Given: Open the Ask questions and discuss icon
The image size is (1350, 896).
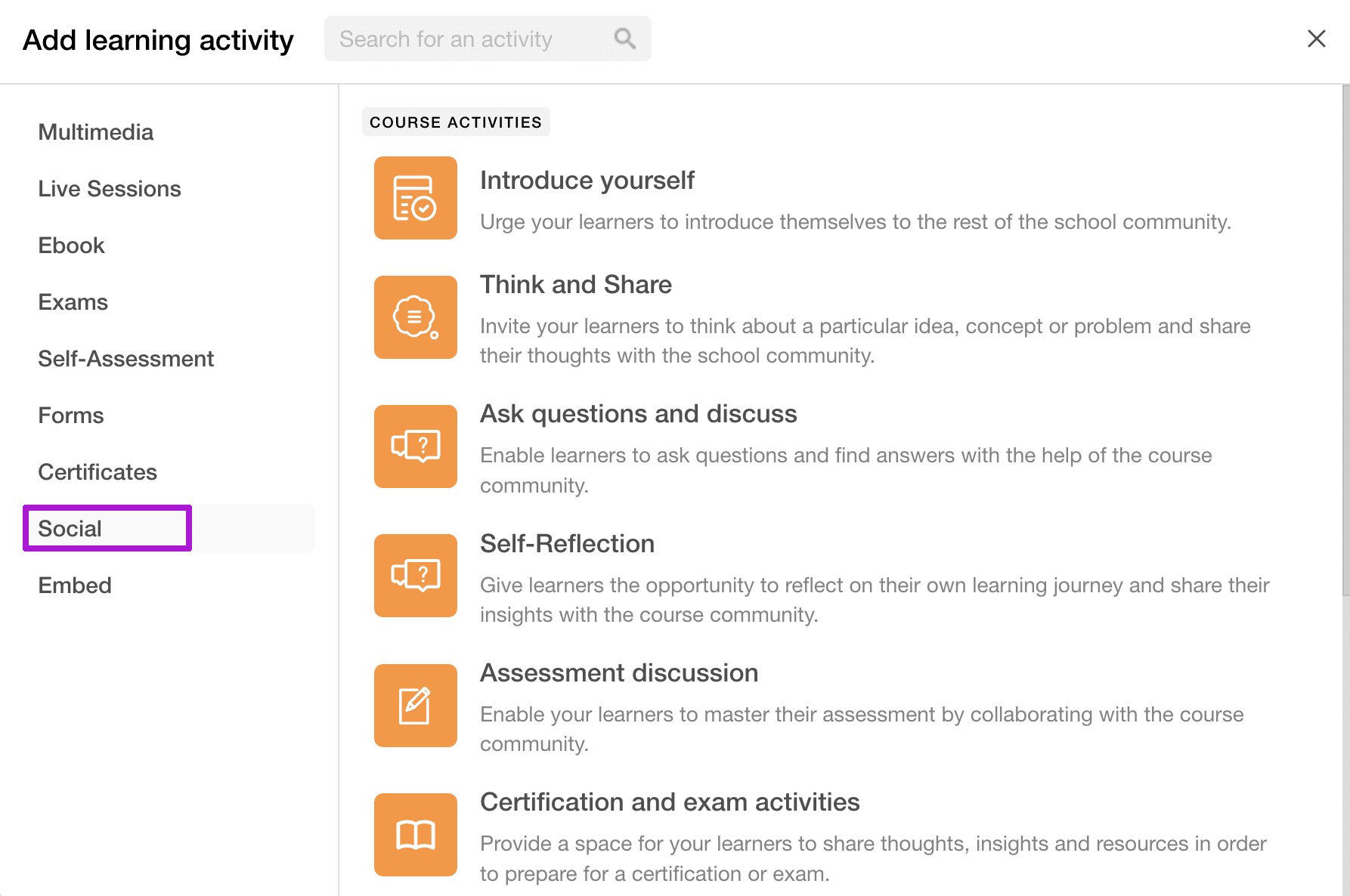Looking at the screenshot, I should [415, 446].
